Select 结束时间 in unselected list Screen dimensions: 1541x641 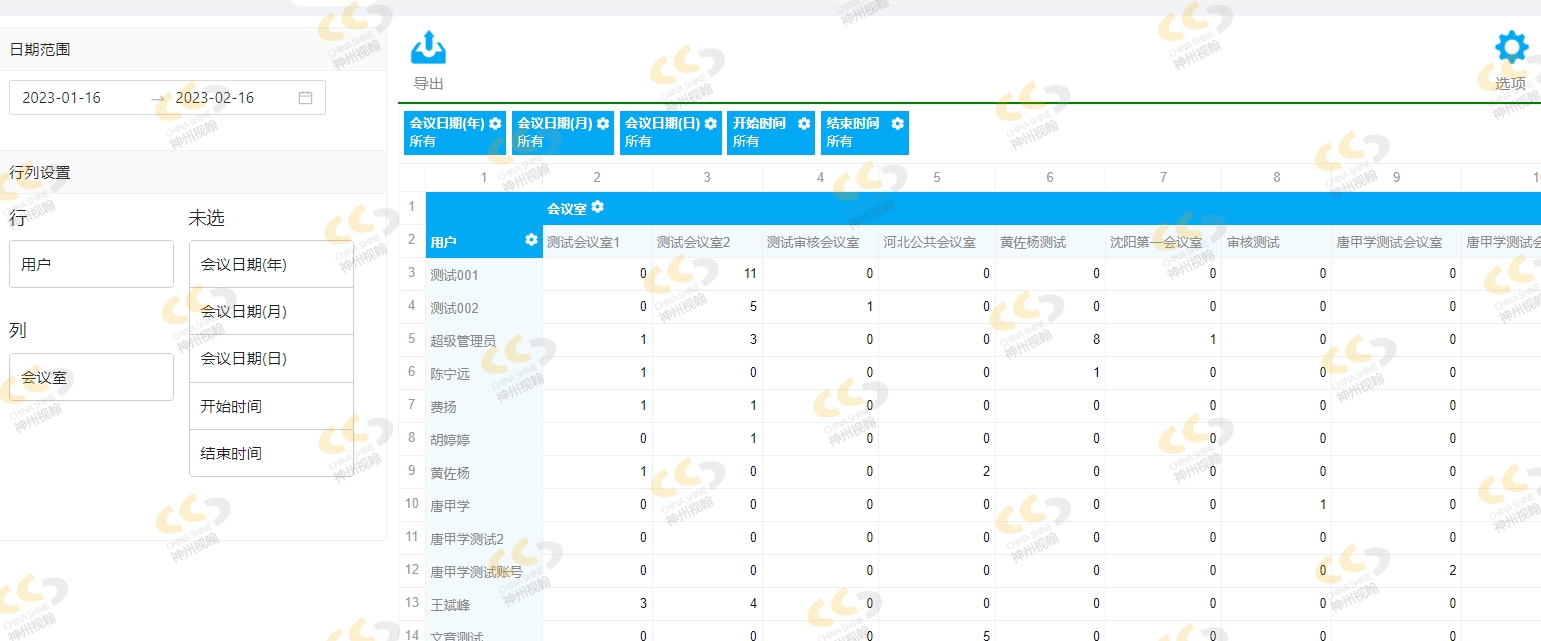(x=271, y=454)
